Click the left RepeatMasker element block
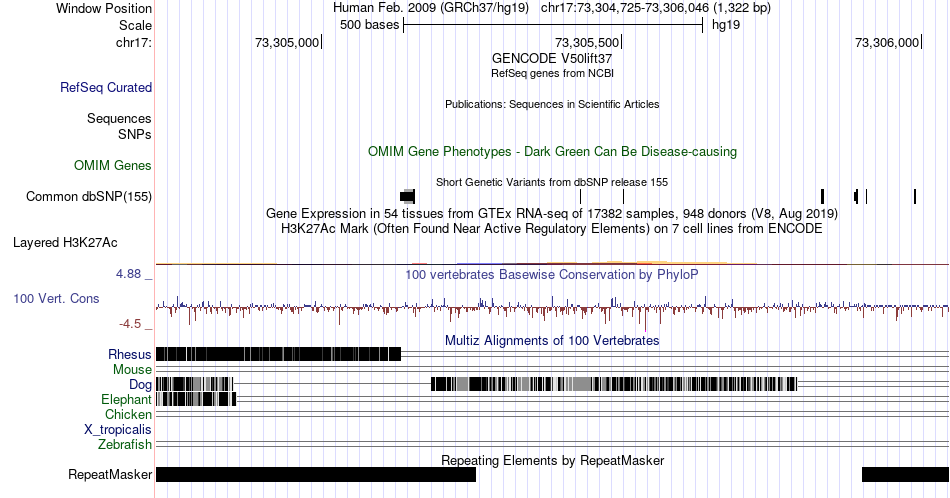This screenshot has height=498, width=950. (x=316, y=474)
